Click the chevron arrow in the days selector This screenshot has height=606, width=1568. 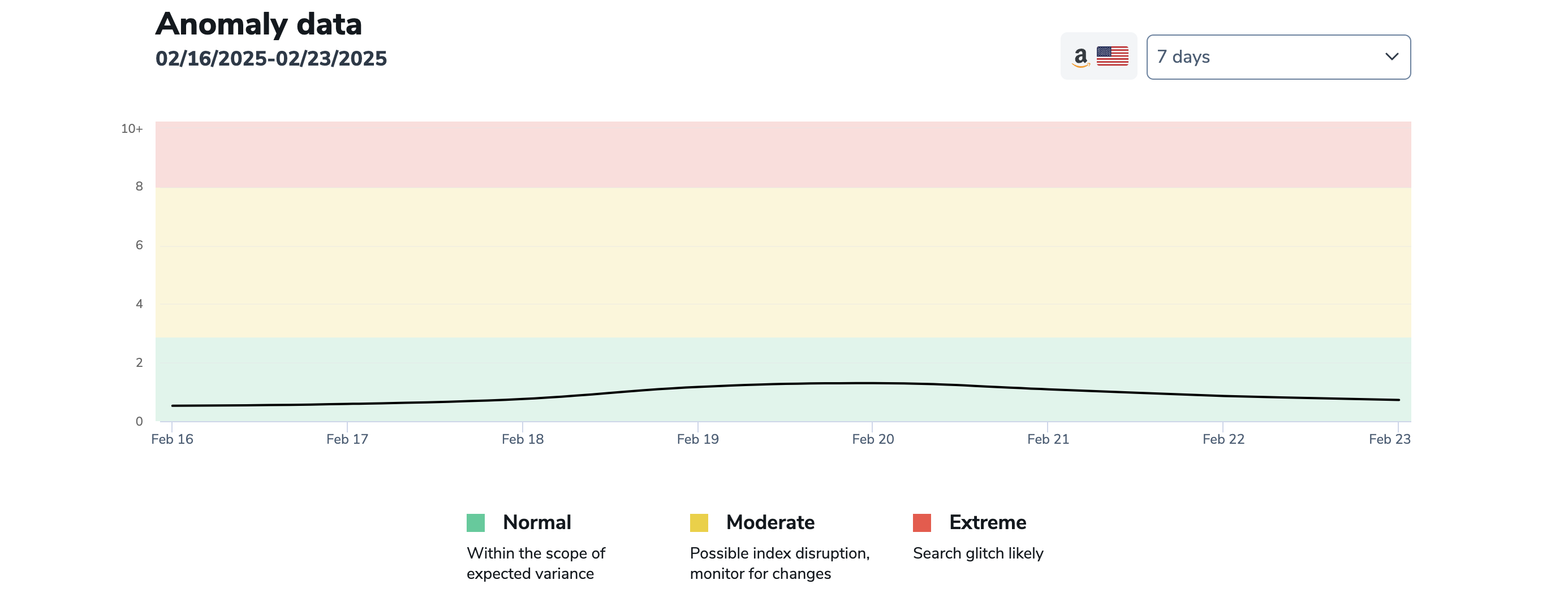(1391, 57)
